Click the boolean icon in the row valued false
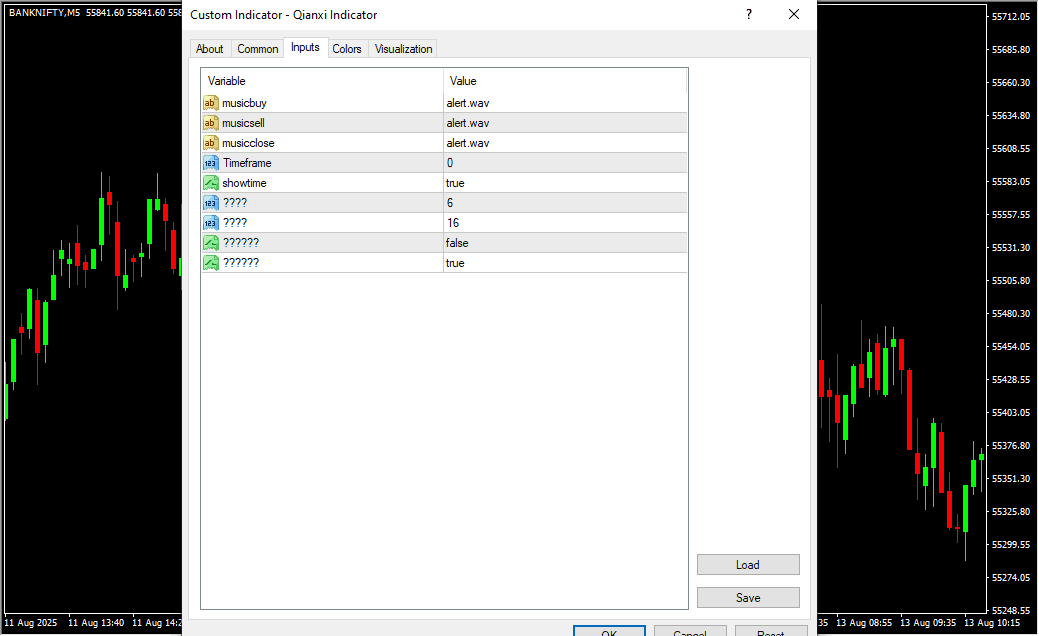1039x636 pixels. pyautogui.click(x=211, y=243)
